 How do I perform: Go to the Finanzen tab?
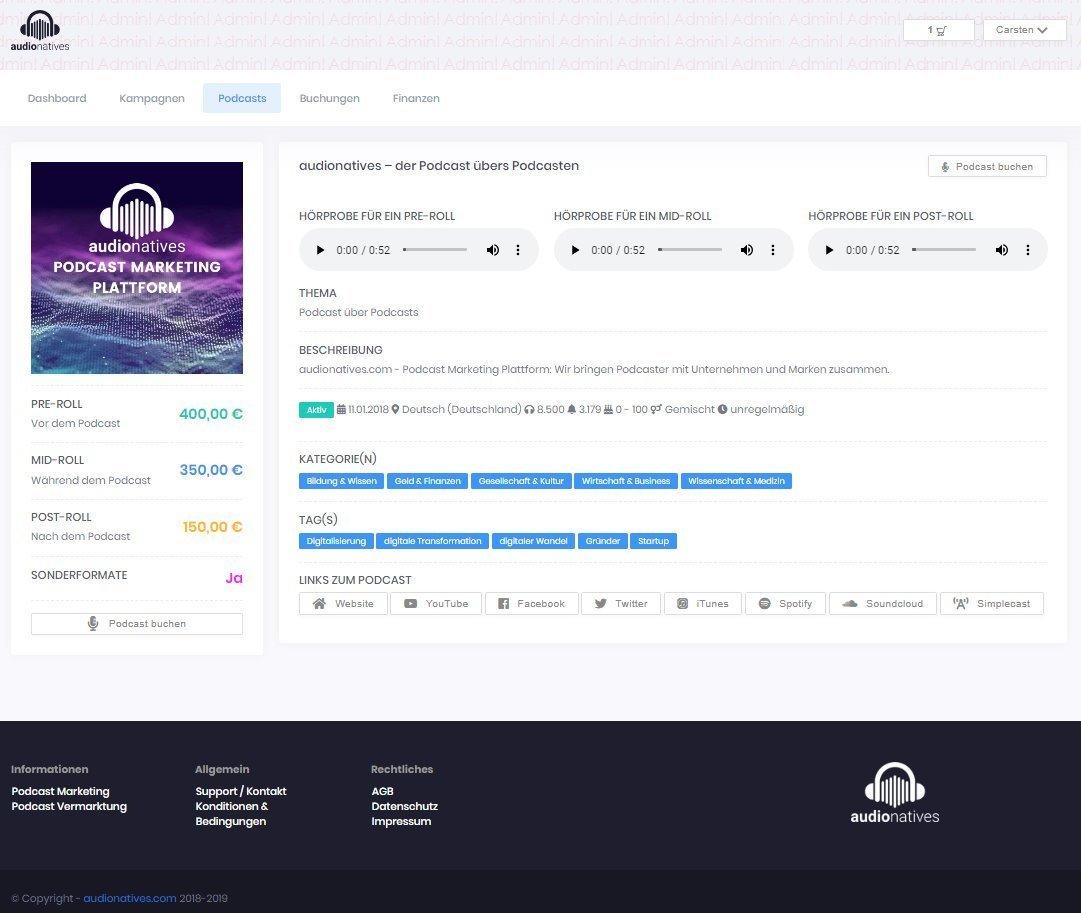[416, 98]
